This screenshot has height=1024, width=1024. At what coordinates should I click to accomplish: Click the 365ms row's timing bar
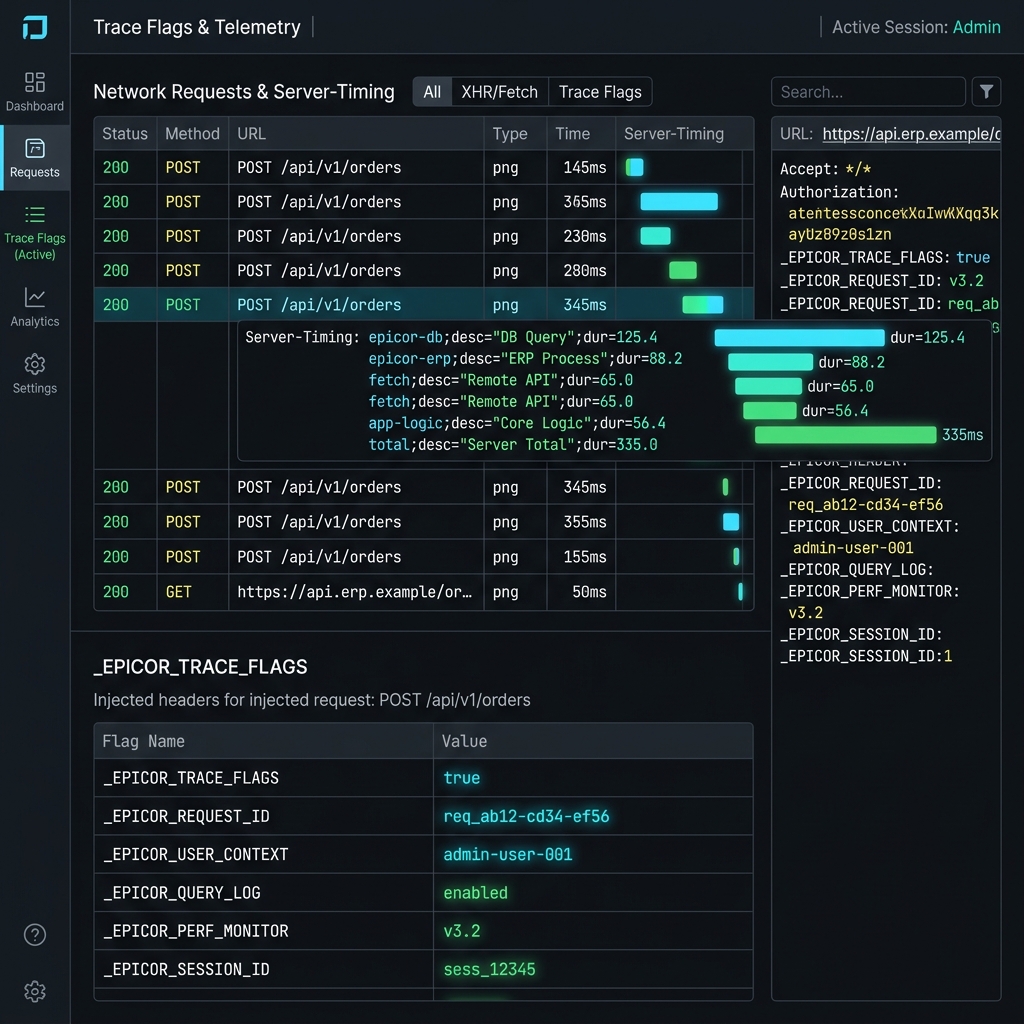(x=679, y=202)
